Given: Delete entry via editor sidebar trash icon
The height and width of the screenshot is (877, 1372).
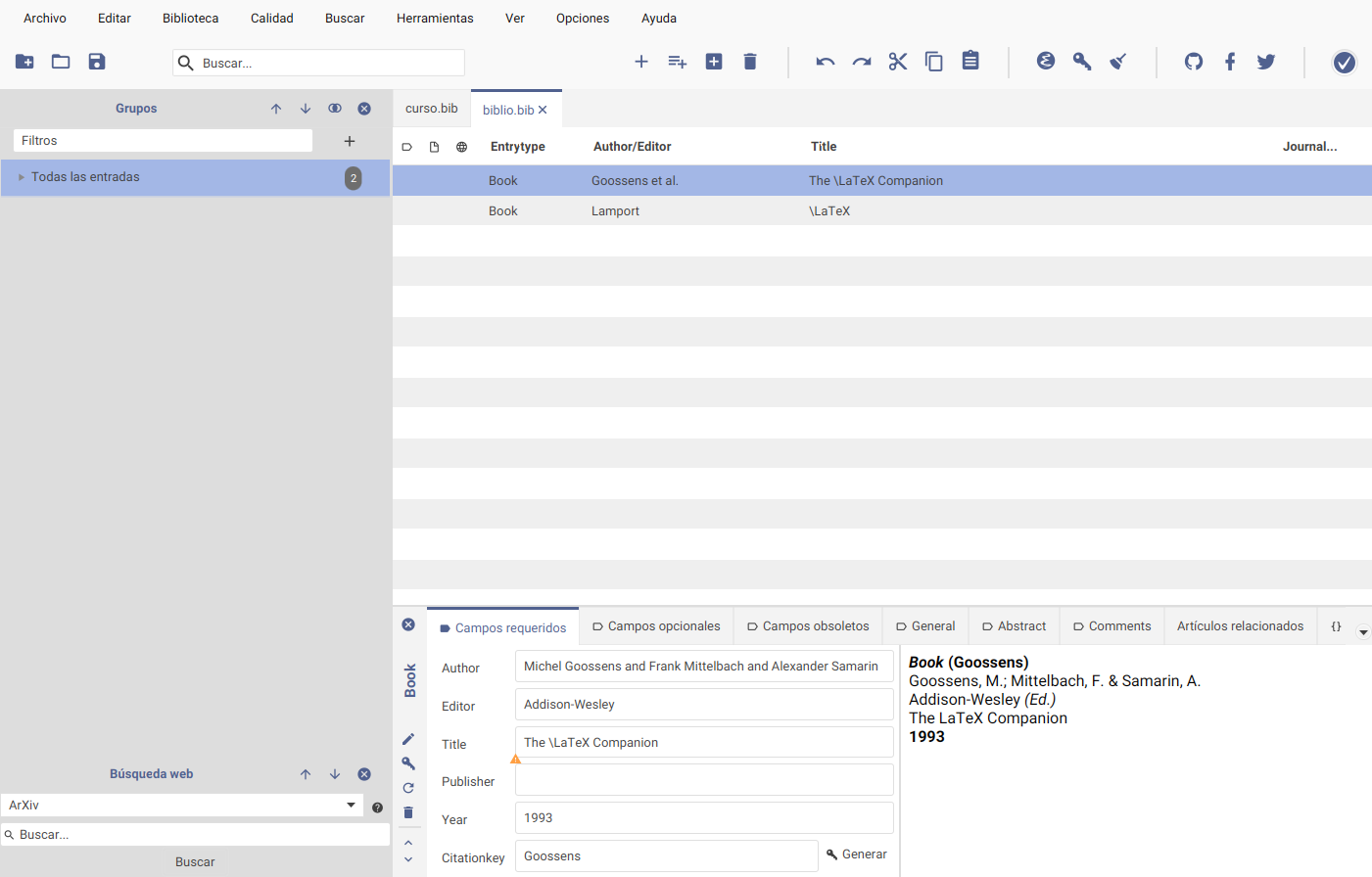Looking at the screenshot, I should (x=408, y=812).
